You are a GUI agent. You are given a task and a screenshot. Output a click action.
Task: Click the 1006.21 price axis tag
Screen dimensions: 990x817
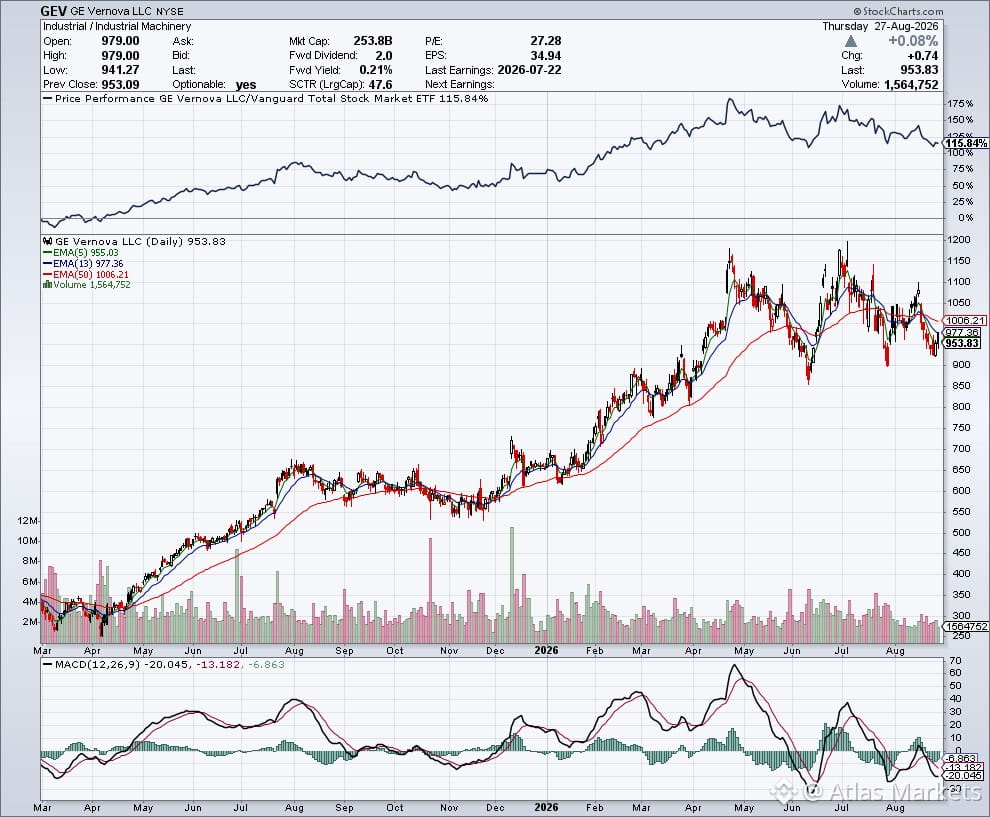965,321
